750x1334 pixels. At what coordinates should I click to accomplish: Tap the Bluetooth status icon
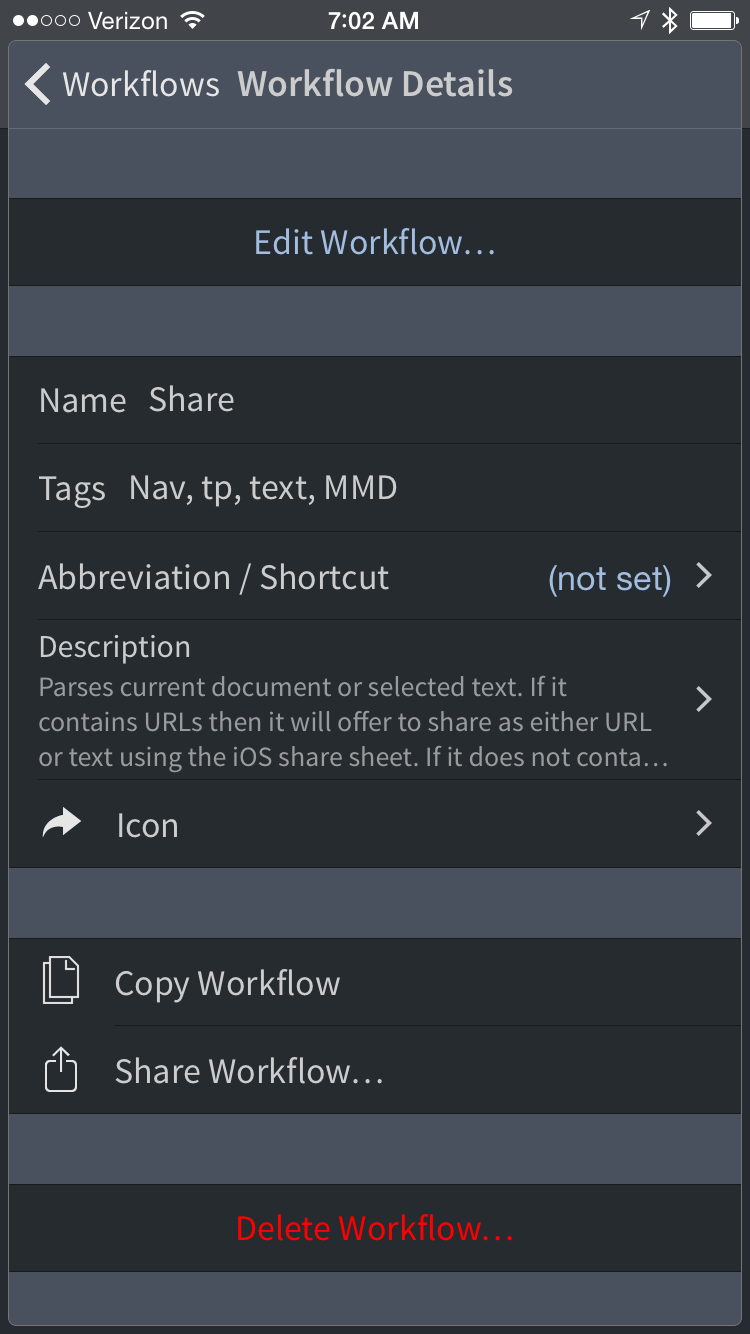[x=670, y=21]
